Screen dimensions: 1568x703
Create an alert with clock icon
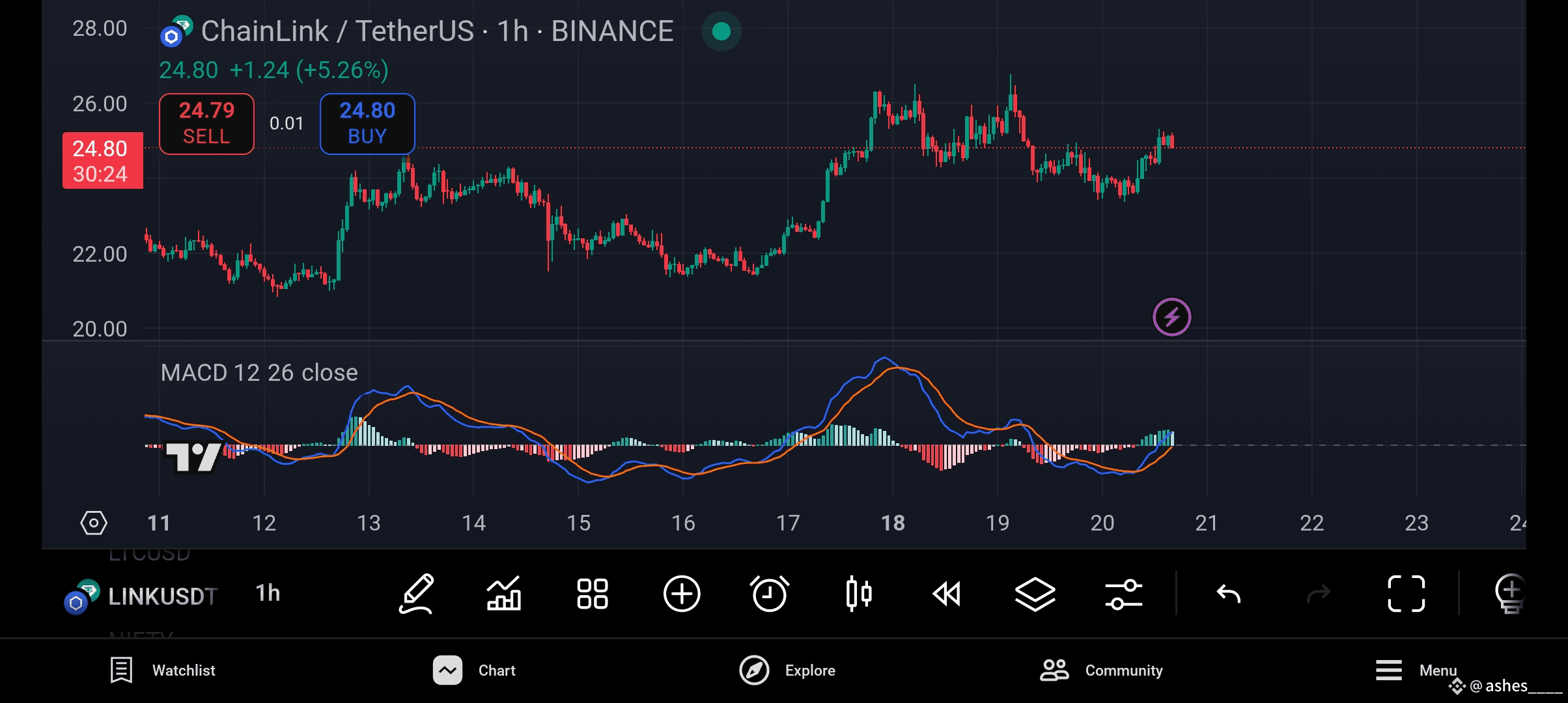(770, 594)
